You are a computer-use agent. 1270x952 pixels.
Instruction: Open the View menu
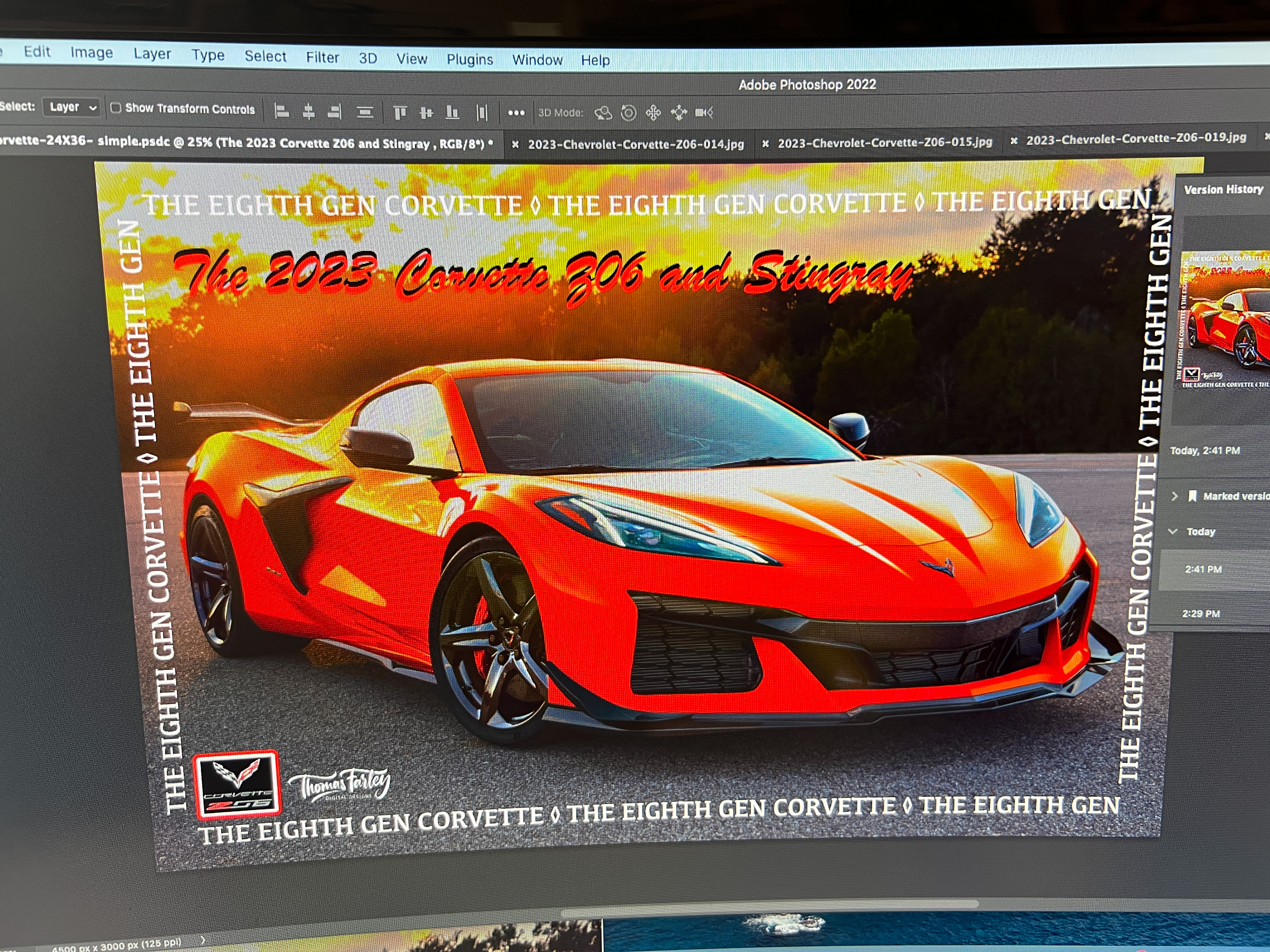(412, 59)
